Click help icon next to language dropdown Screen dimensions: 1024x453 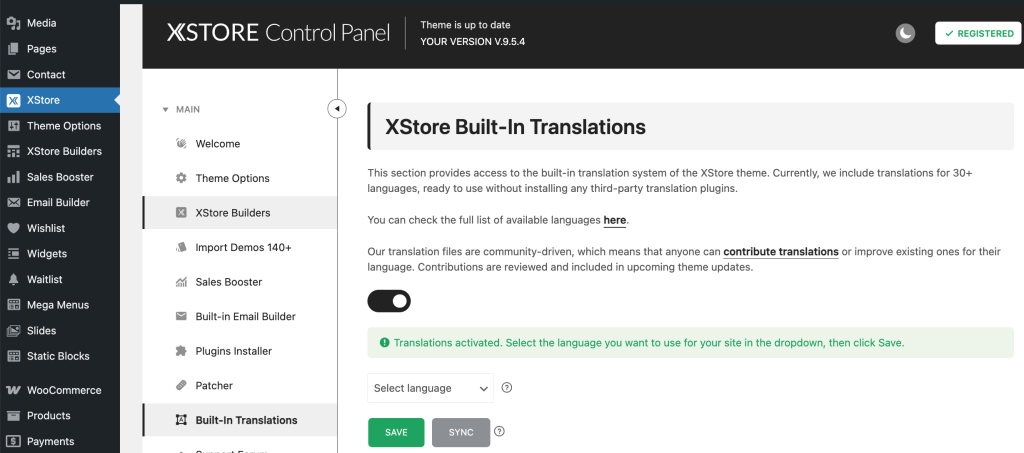tap(507, 388)
